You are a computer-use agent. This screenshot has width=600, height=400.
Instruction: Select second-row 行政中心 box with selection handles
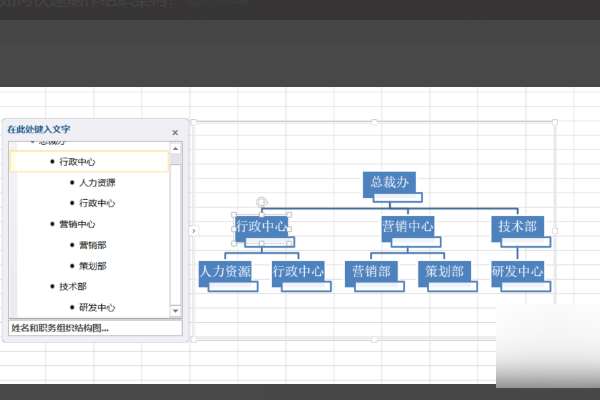coord(261,226)
